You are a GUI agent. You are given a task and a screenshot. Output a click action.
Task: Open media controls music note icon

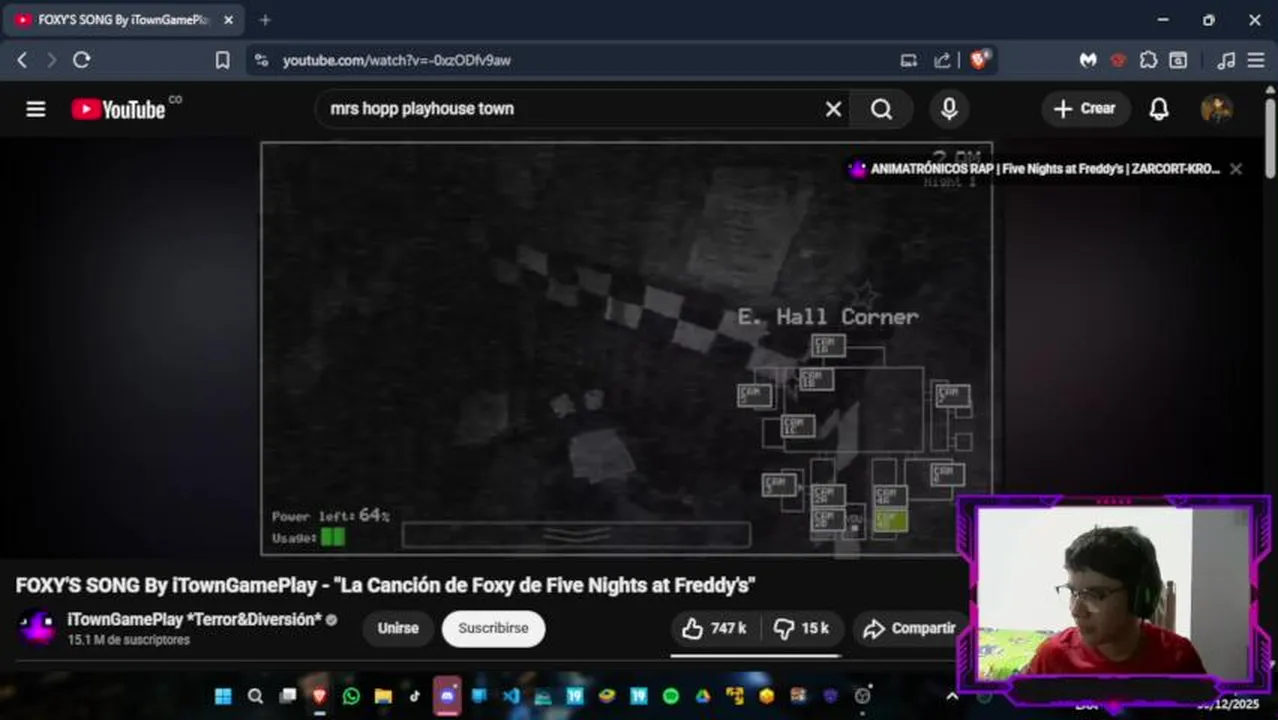click(x=1226, y=60)
